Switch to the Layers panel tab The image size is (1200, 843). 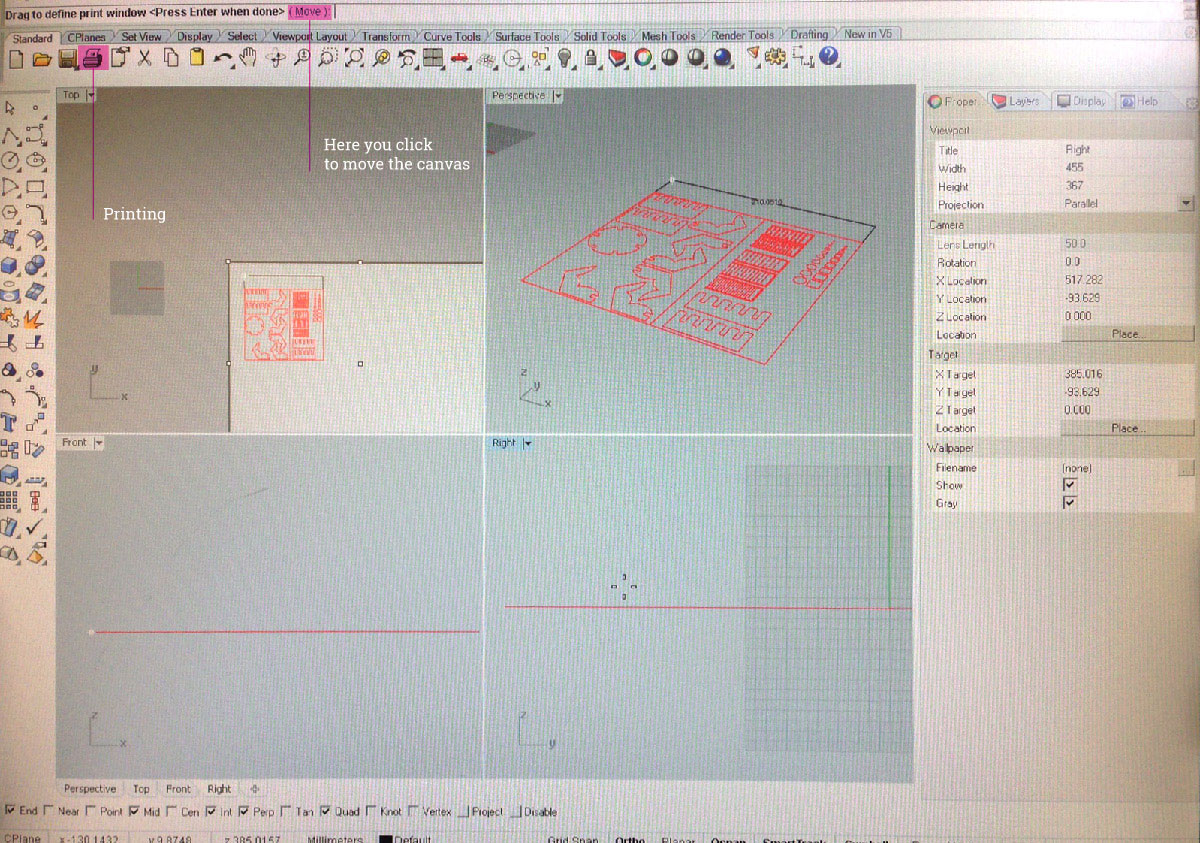click(x=1021, y=100)
